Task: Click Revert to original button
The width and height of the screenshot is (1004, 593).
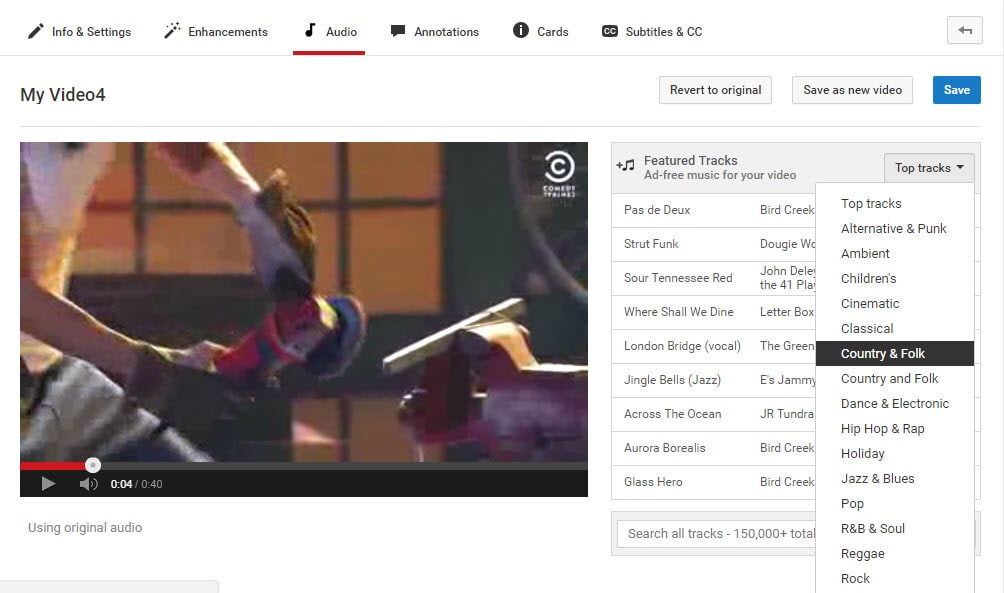Action: [x=715, y=90]
